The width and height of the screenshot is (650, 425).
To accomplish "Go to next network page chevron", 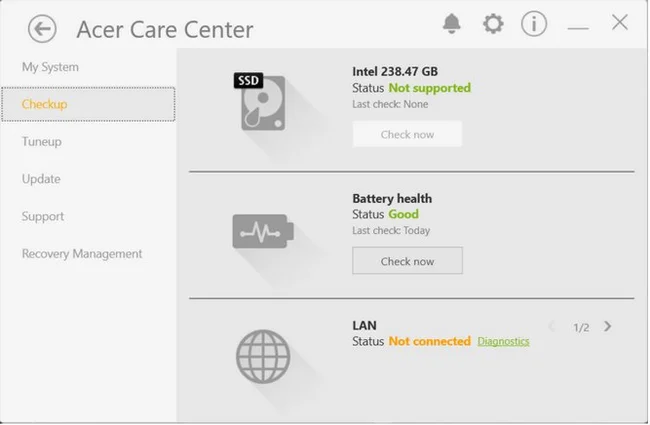I will pos(607,326).
